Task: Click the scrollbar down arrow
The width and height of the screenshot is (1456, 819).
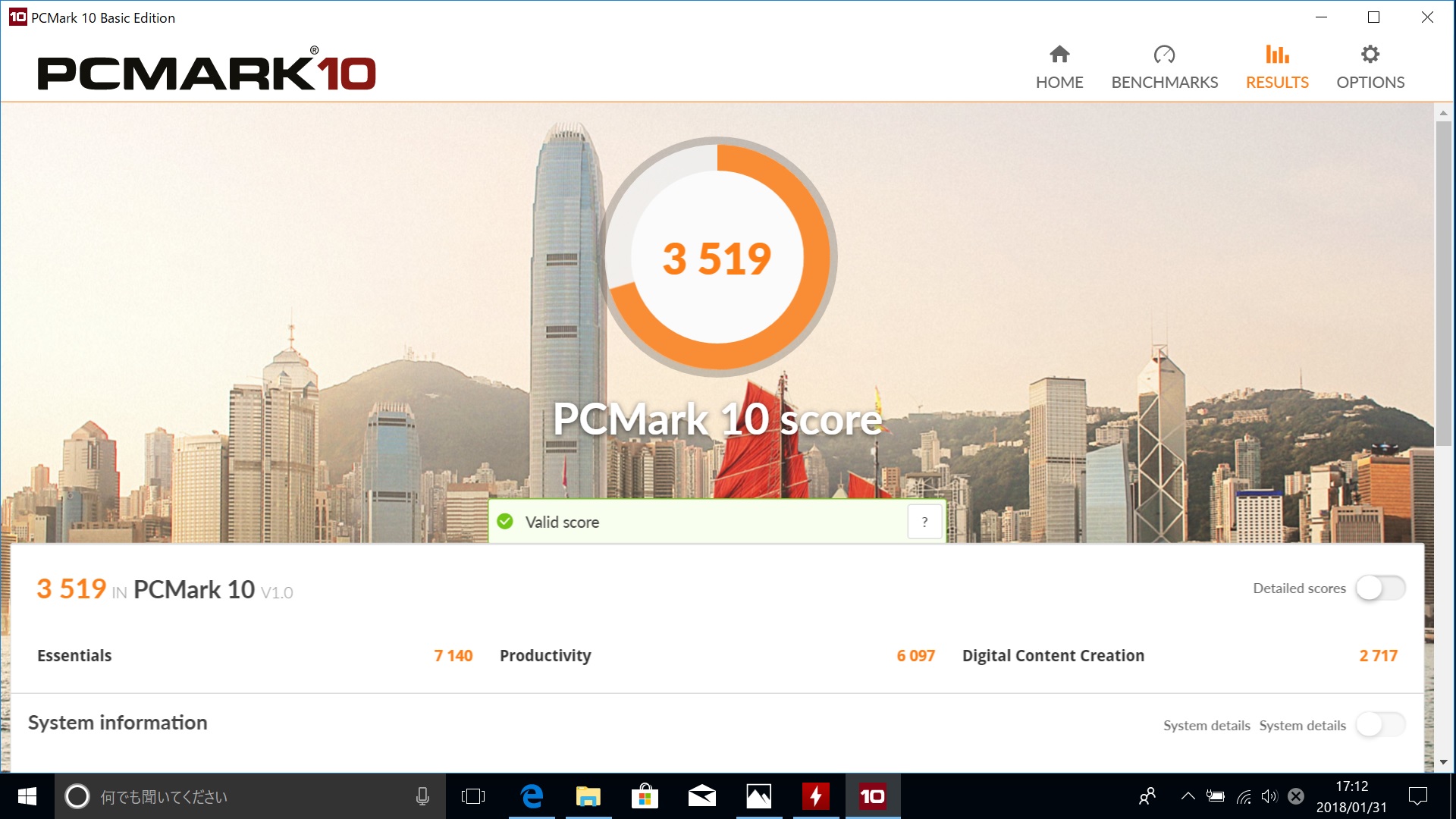Action: [x=1443, y=762]
